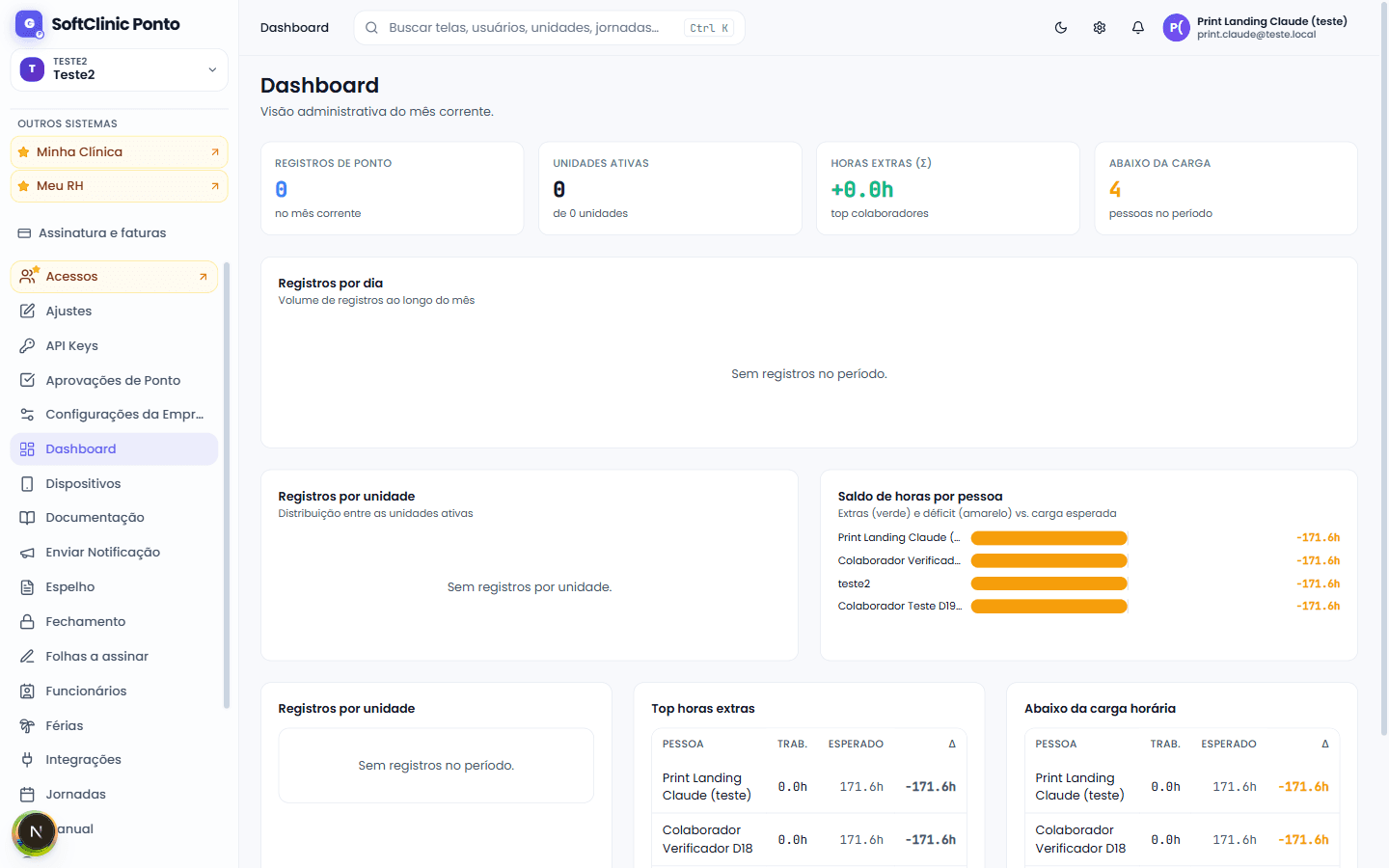Viewport: 1389px width, 868px height.
Task: Open Aprovações de Ponto page
Action: coord(114,381)
